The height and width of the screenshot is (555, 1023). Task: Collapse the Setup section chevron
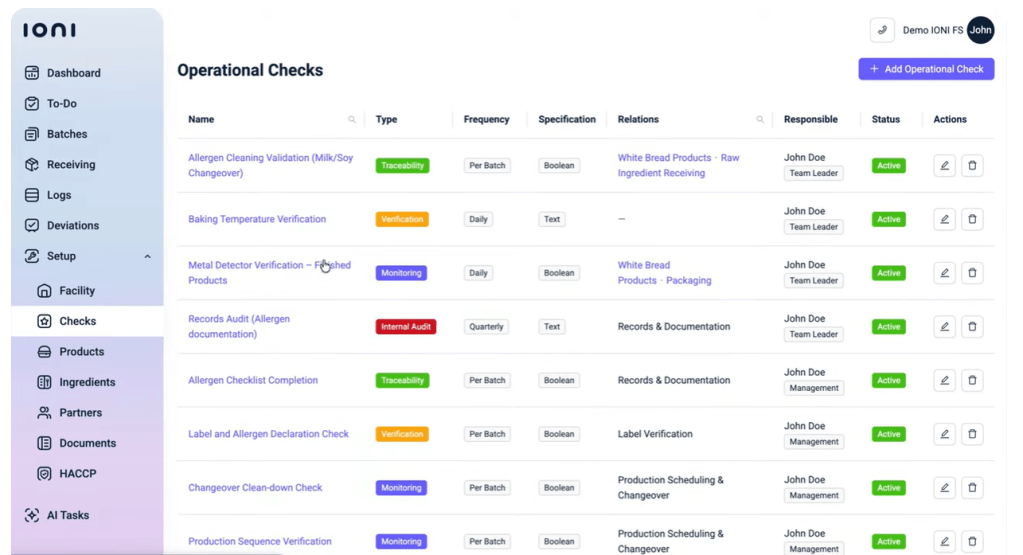point(147,256)
